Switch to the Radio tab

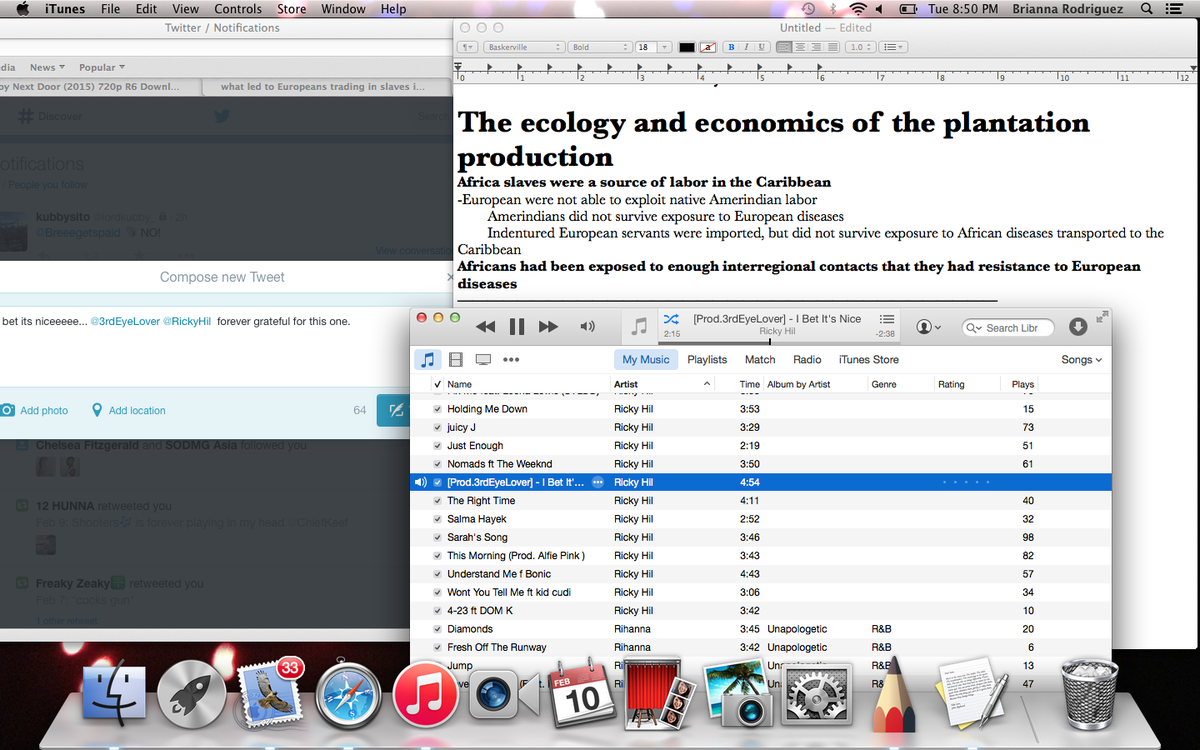[807, 359]
